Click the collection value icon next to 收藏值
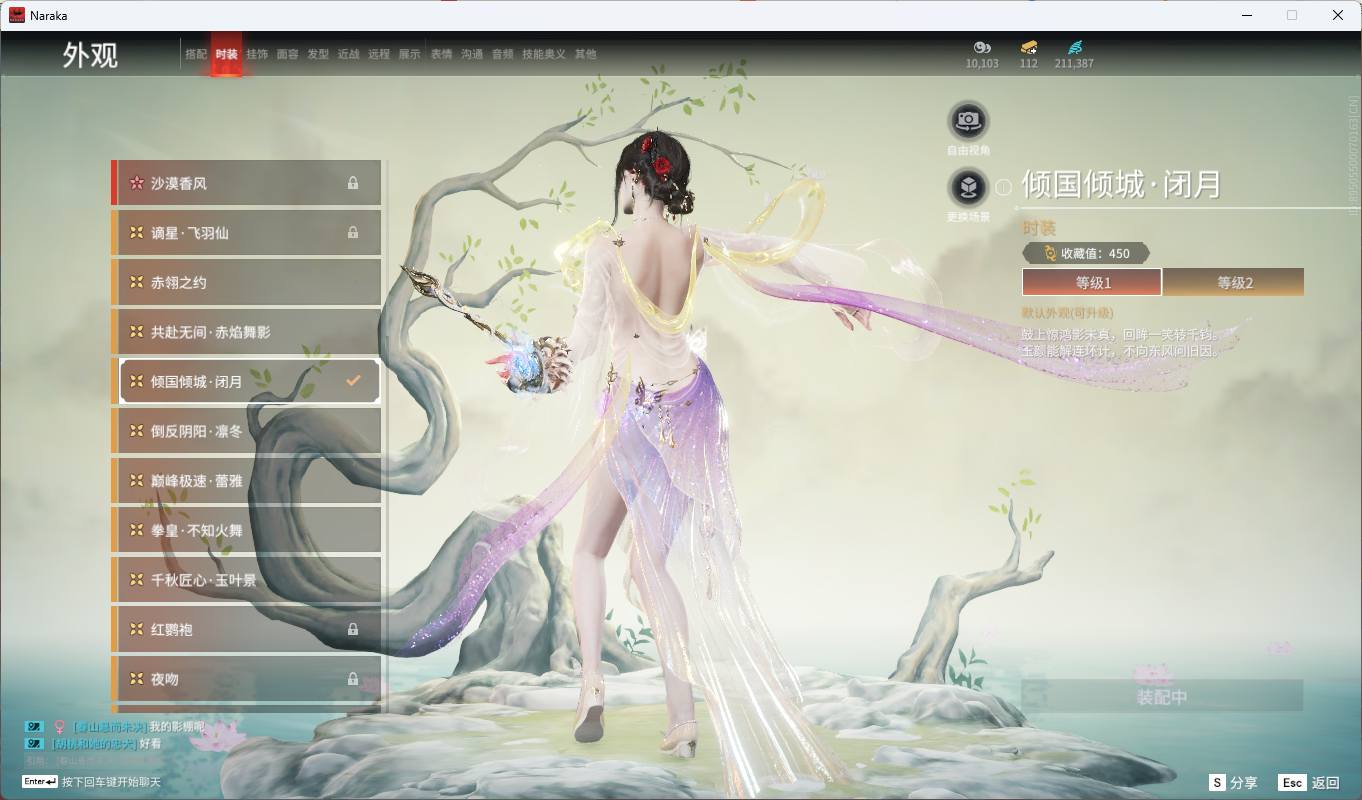 pyautogui.click(x=1049, y=253)
